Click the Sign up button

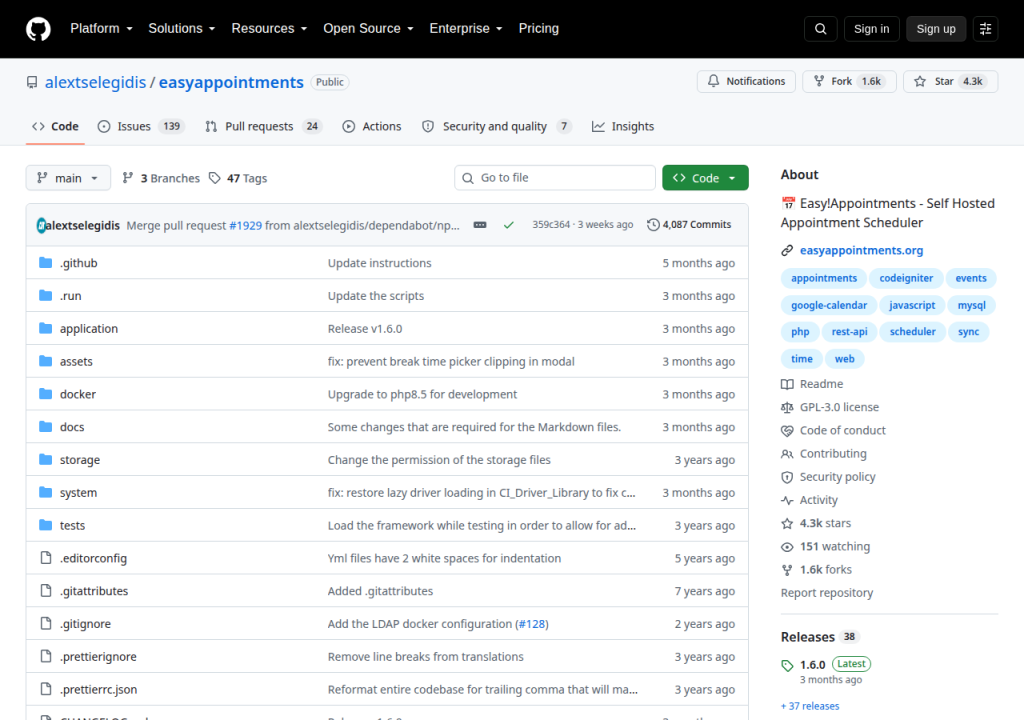(936, 29)
